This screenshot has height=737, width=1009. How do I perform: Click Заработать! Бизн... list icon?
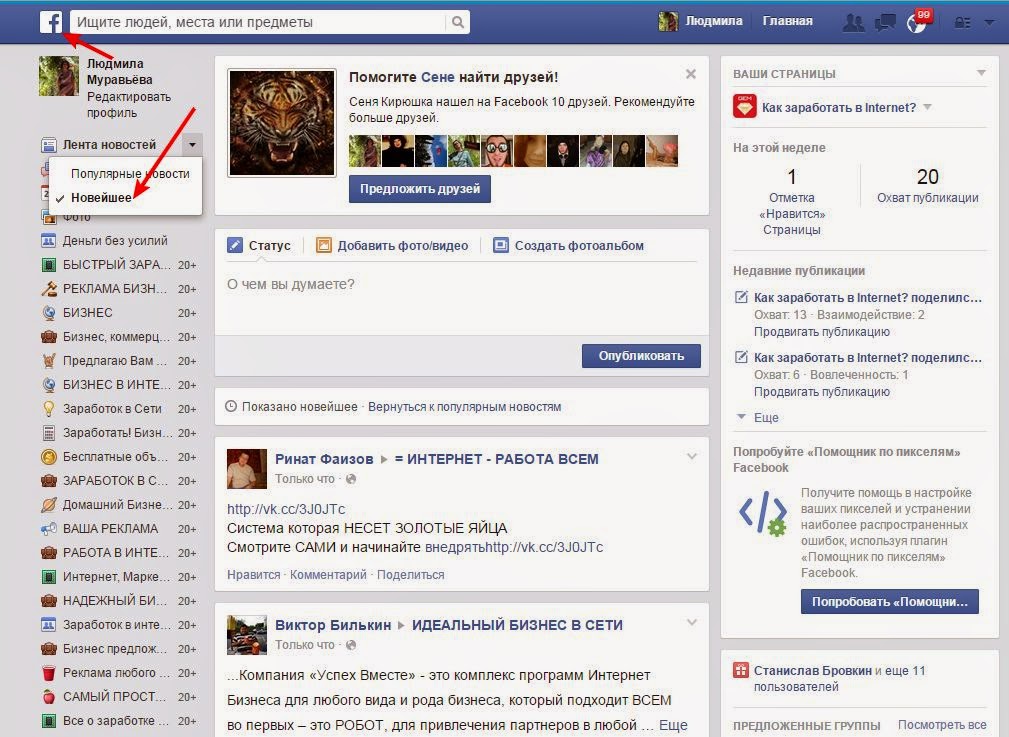[48, 433]
